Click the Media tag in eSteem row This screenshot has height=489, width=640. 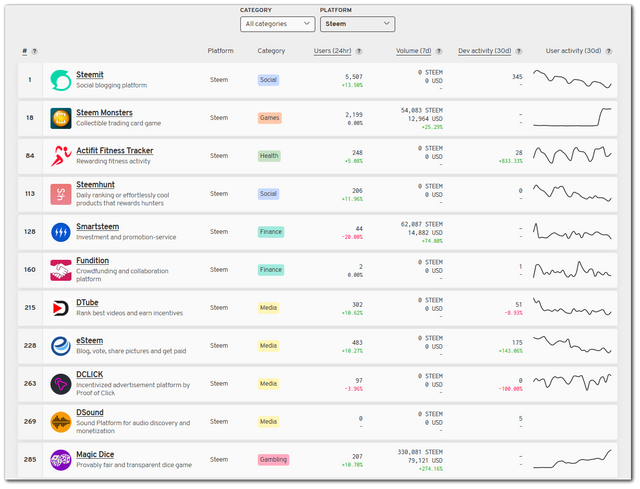(268, 346)
